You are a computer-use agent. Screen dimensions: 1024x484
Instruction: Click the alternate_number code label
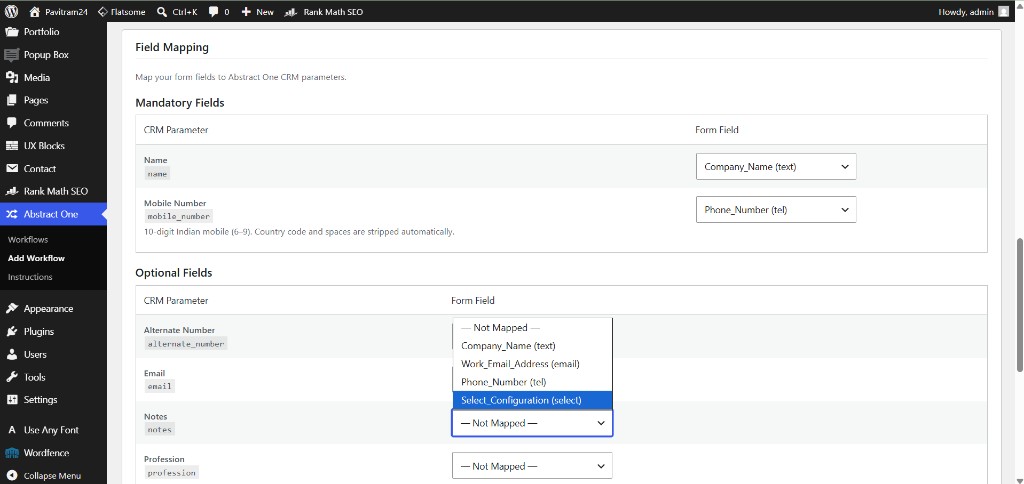[185, 344]
